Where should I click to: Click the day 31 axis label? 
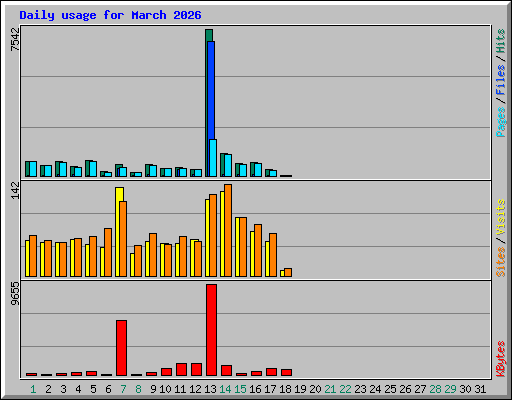[x=480, y=389]
